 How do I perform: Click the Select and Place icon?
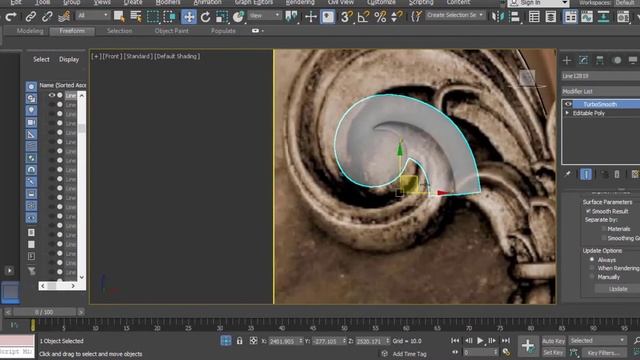[x=238, y=17]
